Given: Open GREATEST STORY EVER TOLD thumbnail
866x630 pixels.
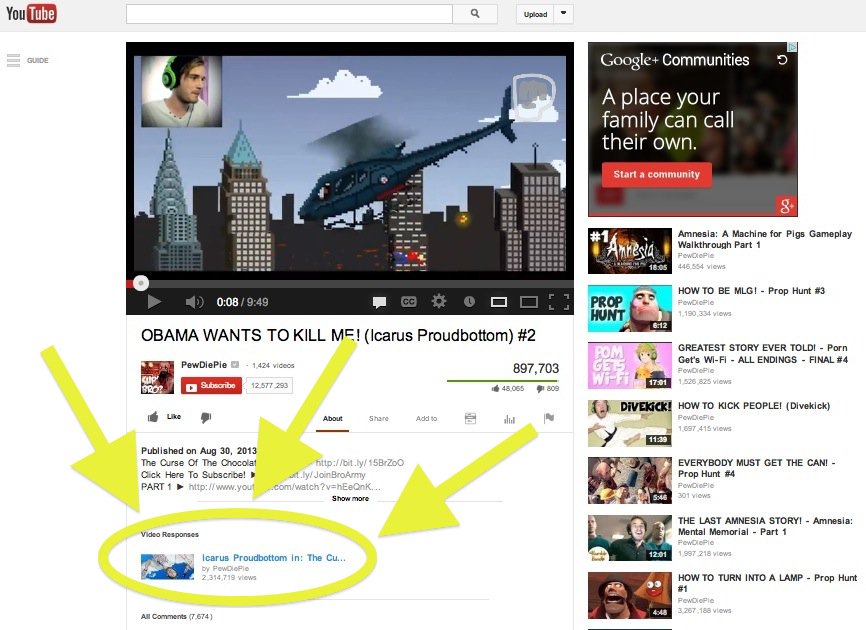Looking at the screenshot, I should tap(630, 366).
